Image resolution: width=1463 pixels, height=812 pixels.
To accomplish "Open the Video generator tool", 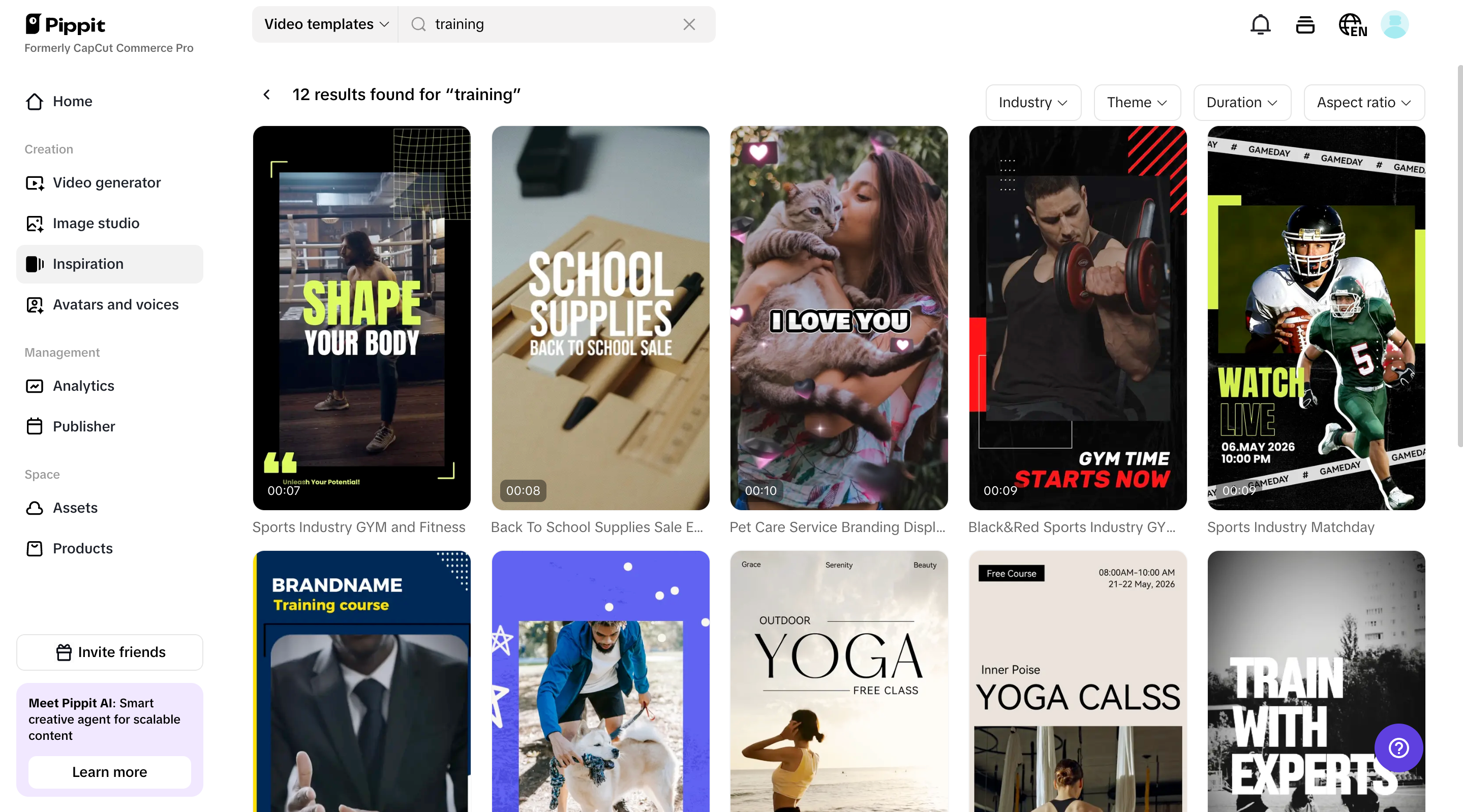I will click(106, 182).
